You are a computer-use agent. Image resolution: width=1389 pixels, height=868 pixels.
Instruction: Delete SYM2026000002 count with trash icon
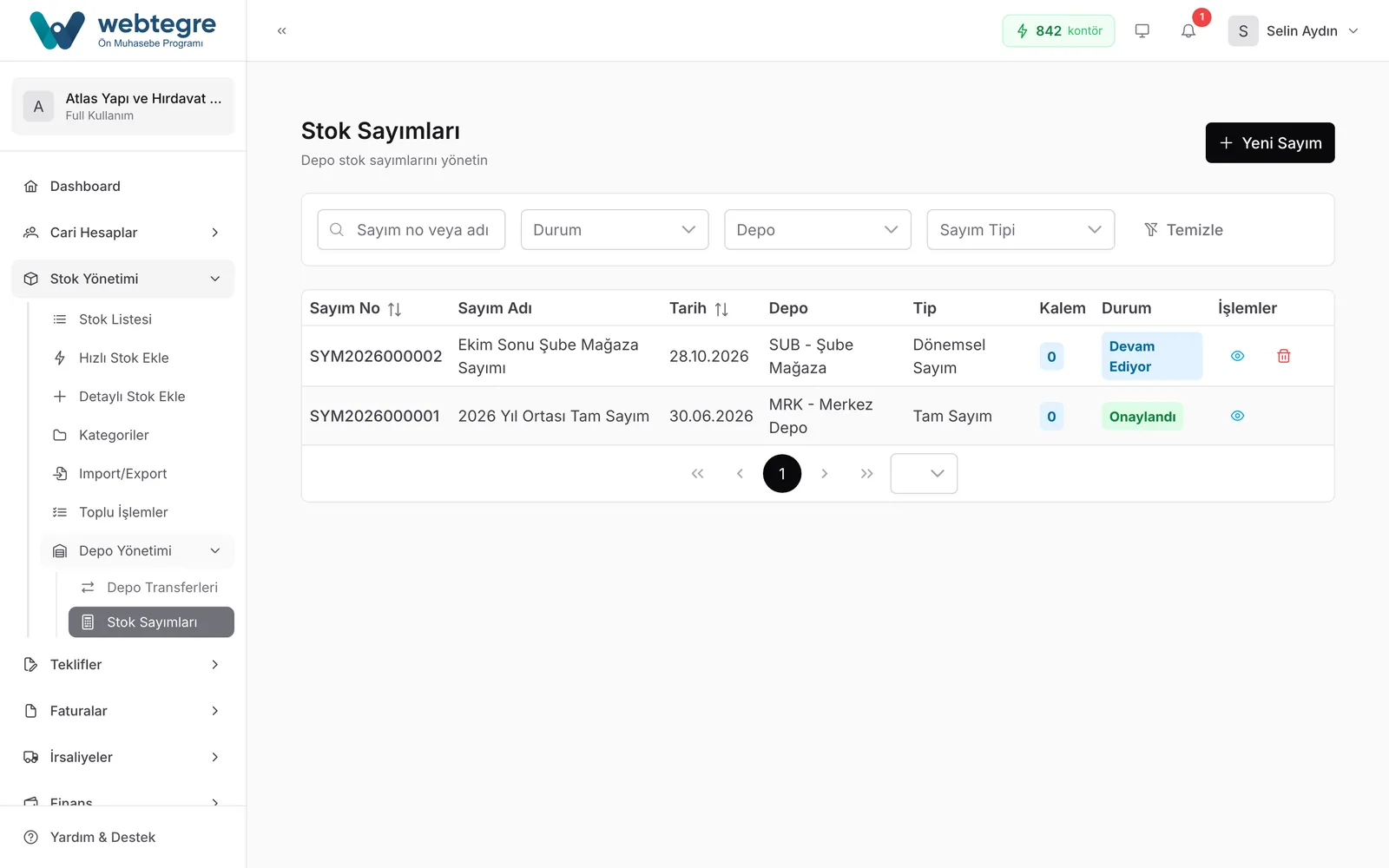click(x=1284, y=356)
